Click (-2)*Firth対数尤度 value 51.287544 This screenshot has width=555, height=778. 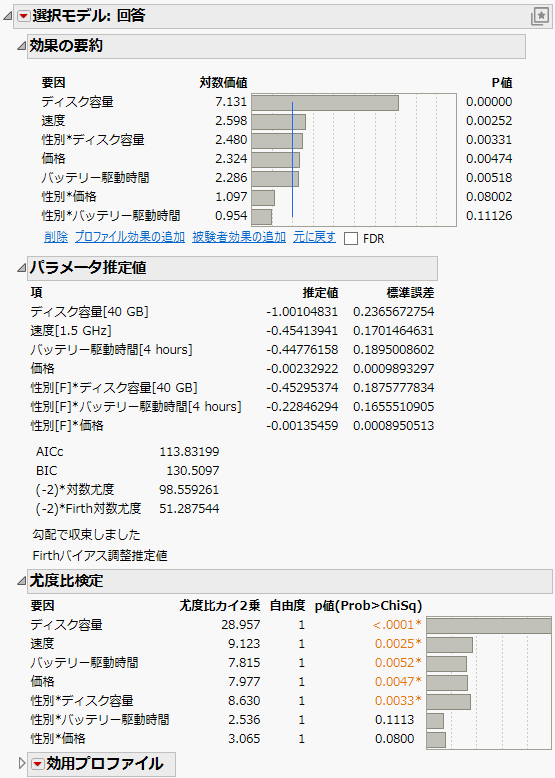click(189, 509)
